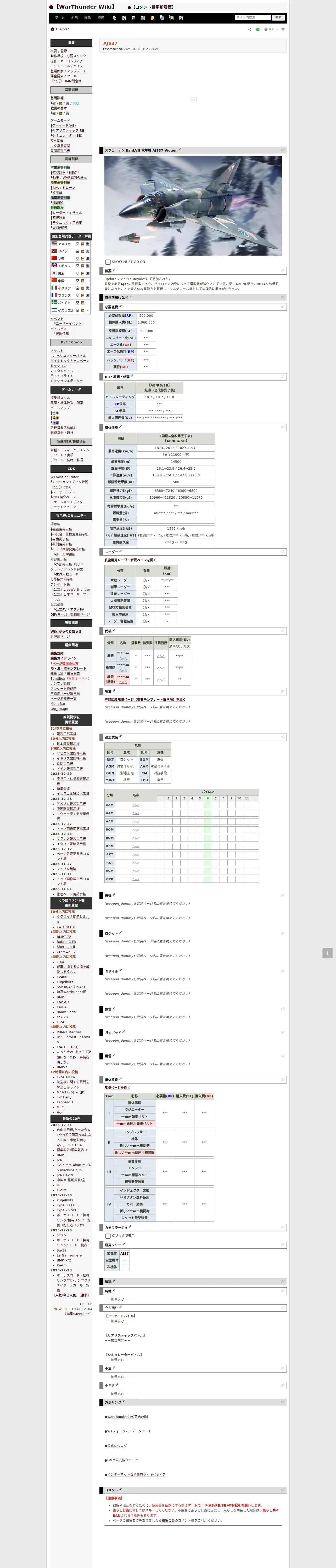Expand the SHOW MUST GO ON section

click(x=108, y=262)
